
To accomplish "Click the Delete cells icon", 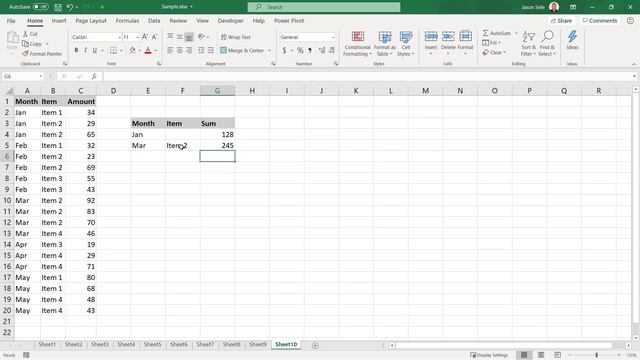I will coord(448,37).
